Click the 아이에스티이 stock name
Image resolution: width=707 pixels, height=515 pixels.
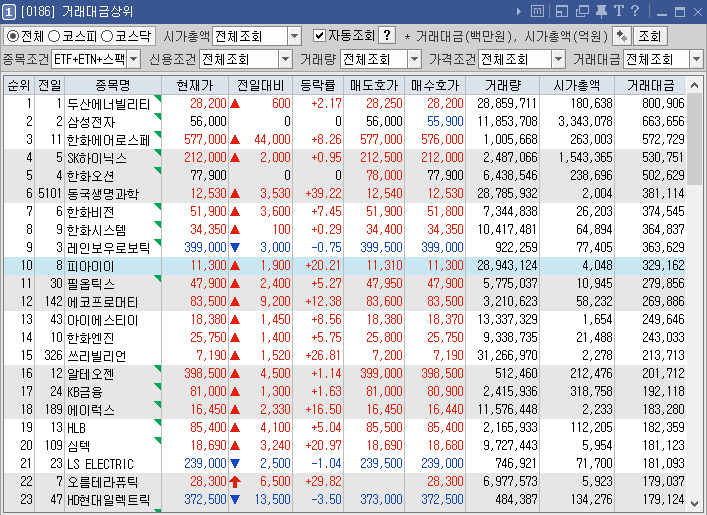102,320
